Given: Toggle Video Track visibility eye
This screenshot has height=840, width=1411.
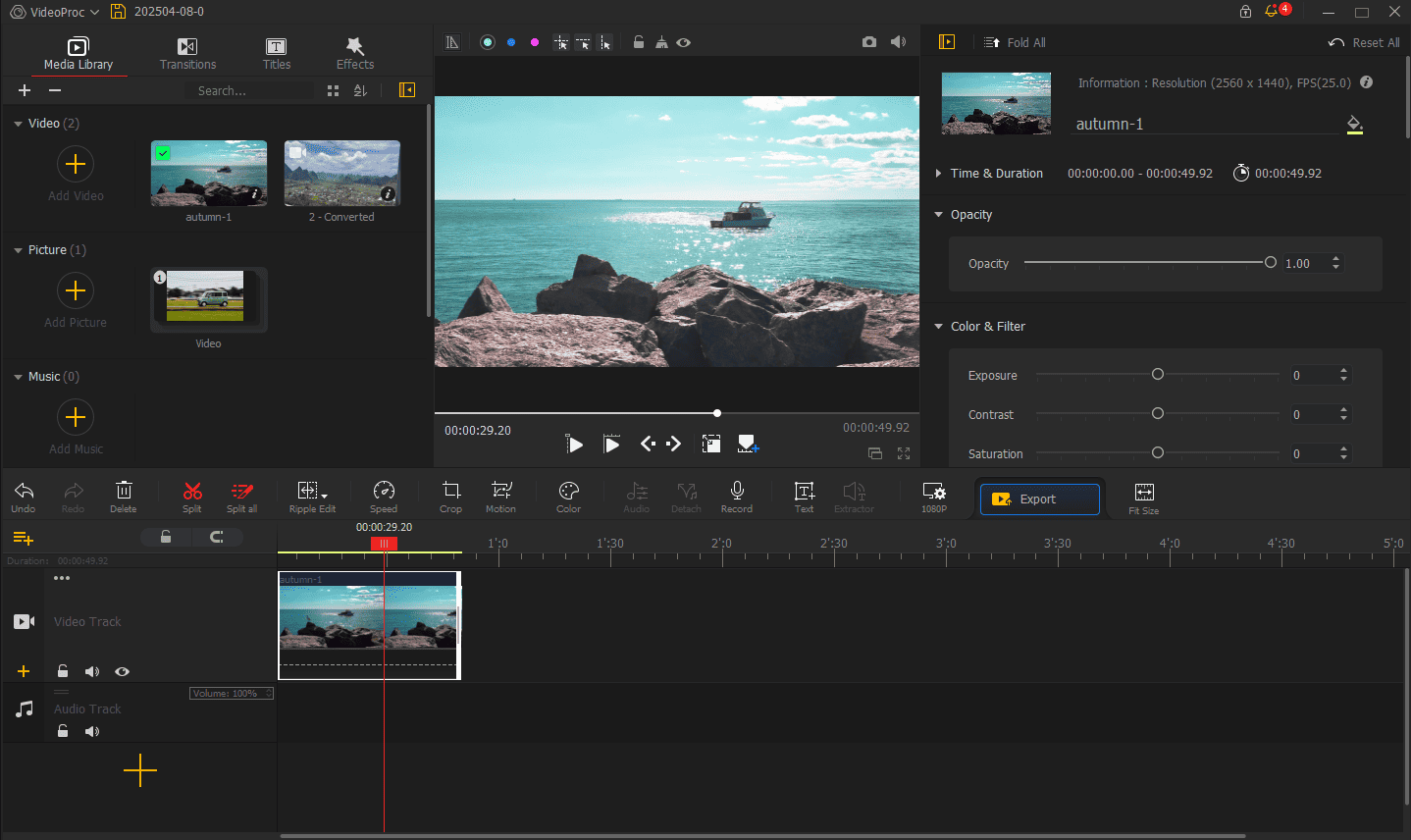Looking at the screenshot, I should point(122,672).
